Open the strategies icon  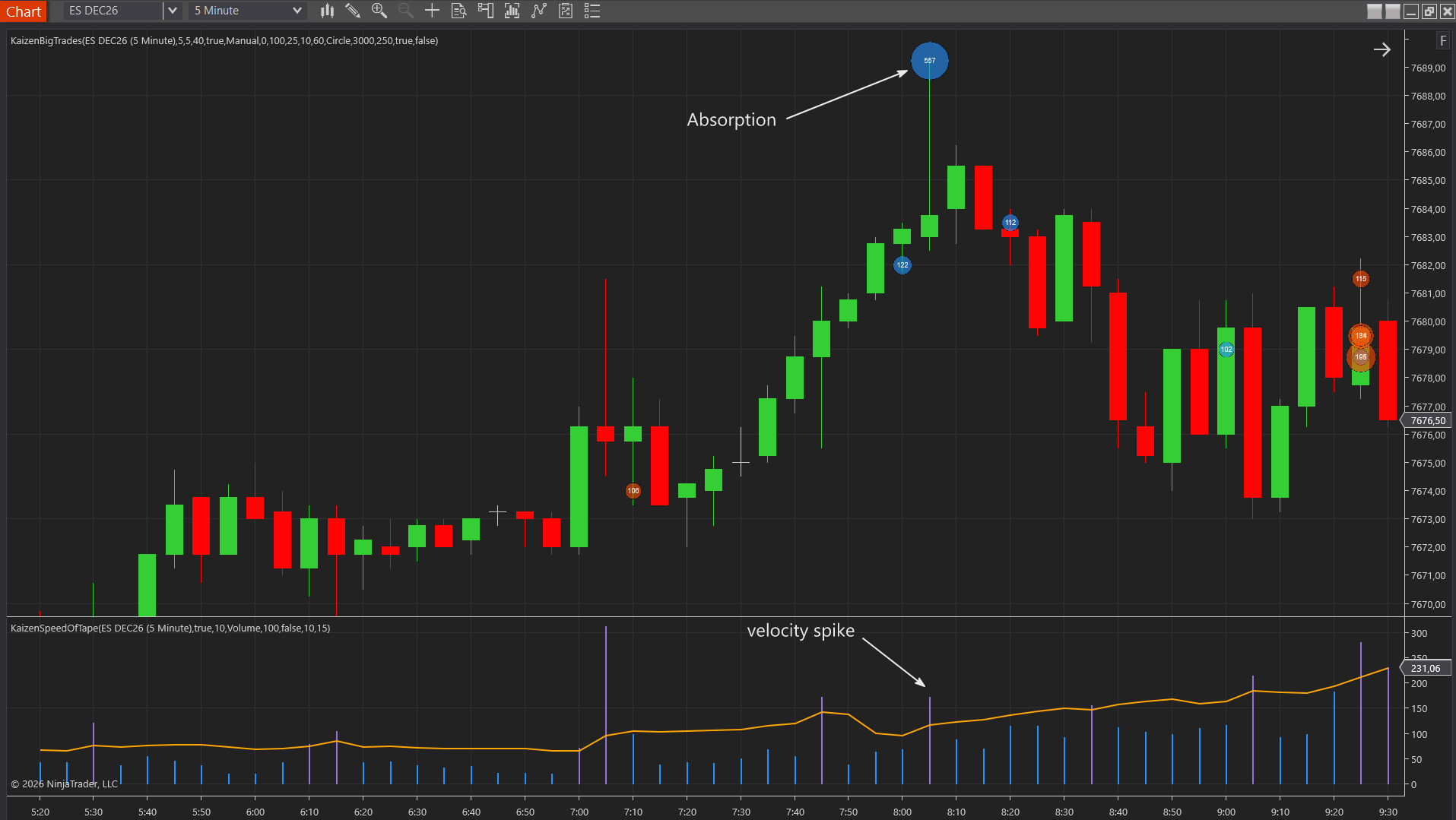pyautogui.click(x=566, y=11)
